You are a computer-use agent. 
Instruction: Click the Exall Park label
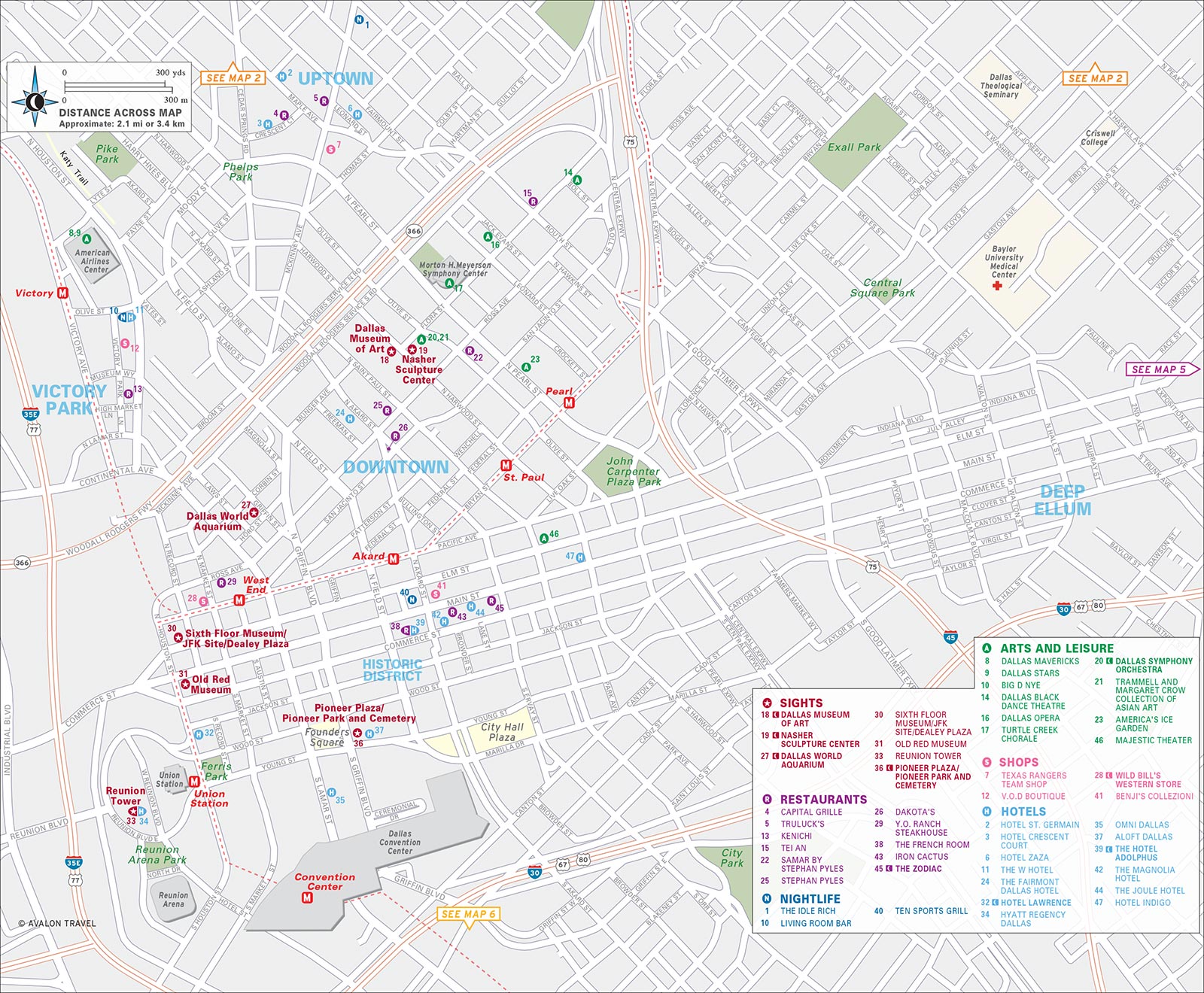click(x=853, y=147)
